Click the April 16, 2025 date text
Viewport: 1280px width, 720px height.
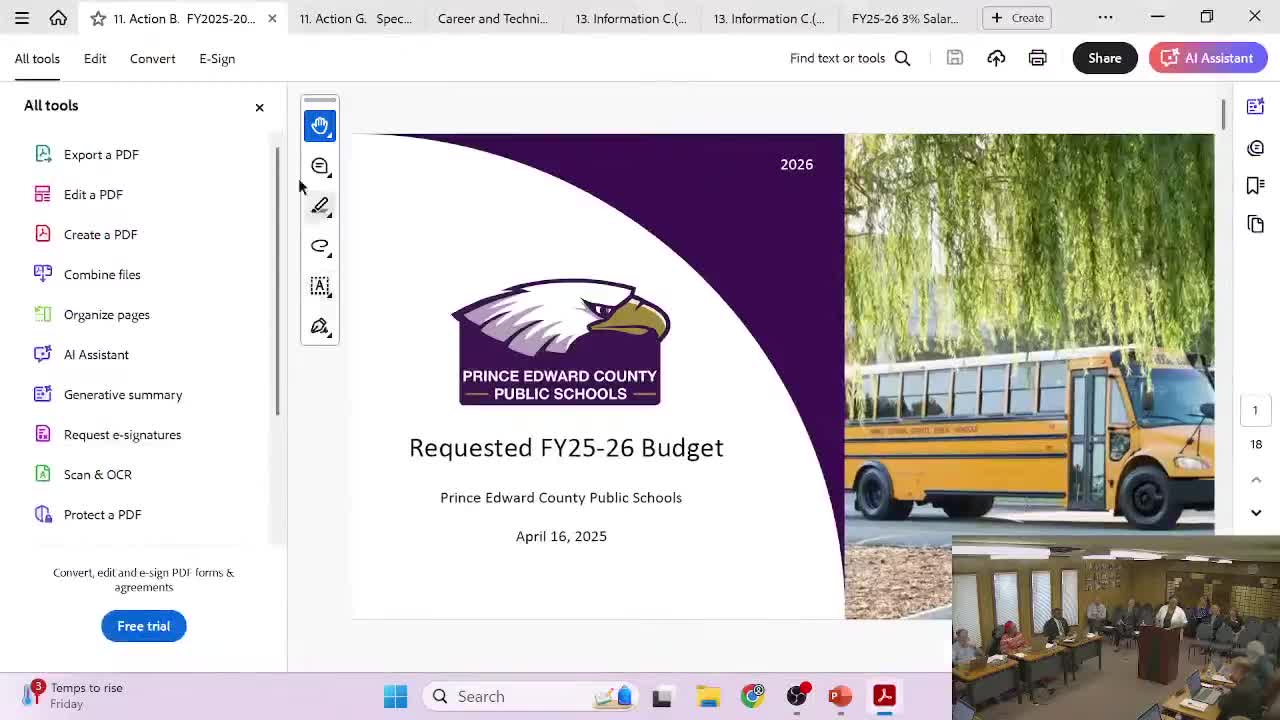tap(561, 536)
